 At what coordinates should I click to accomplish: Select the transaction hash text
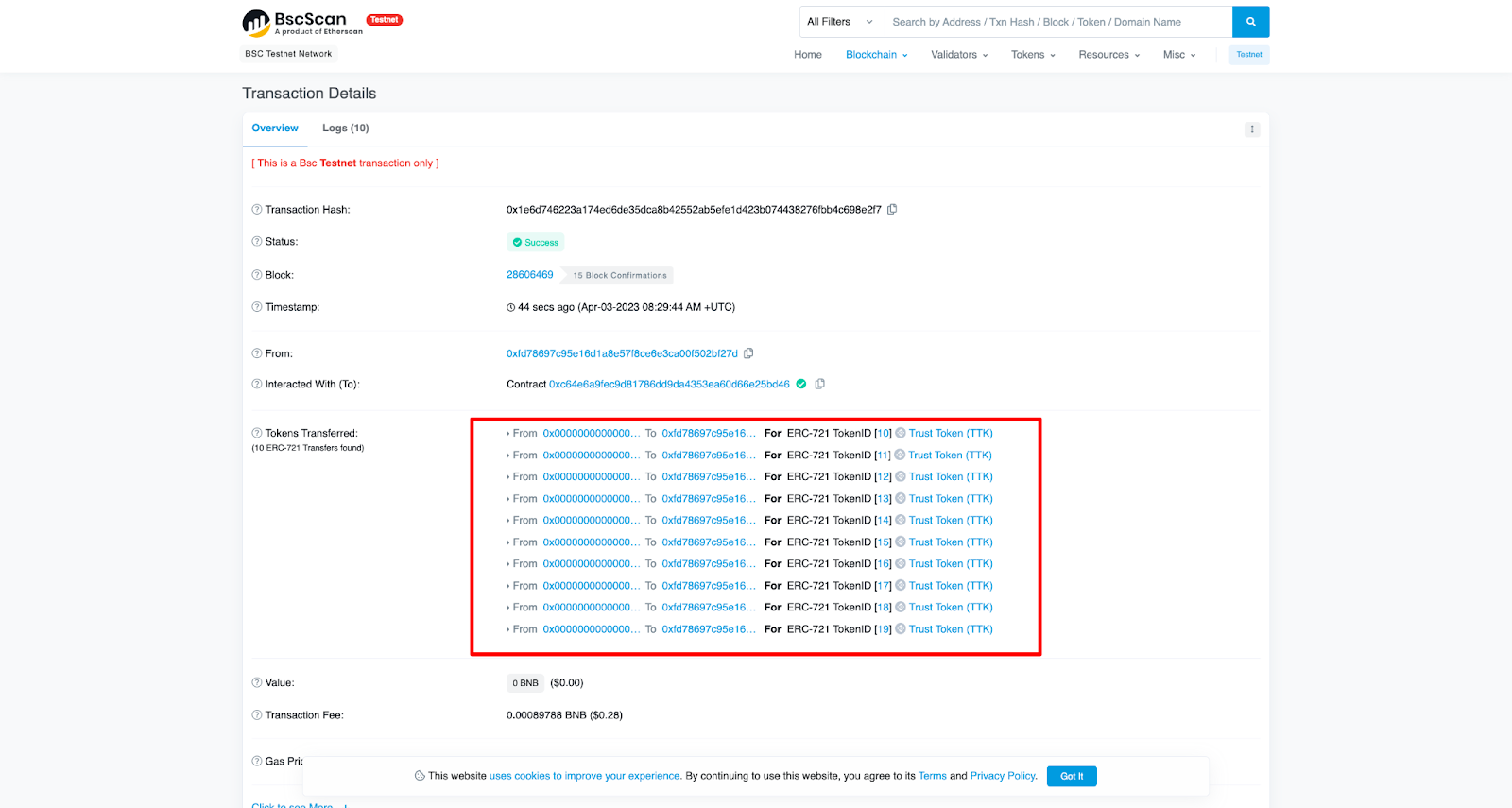click(x=694, y=210)
